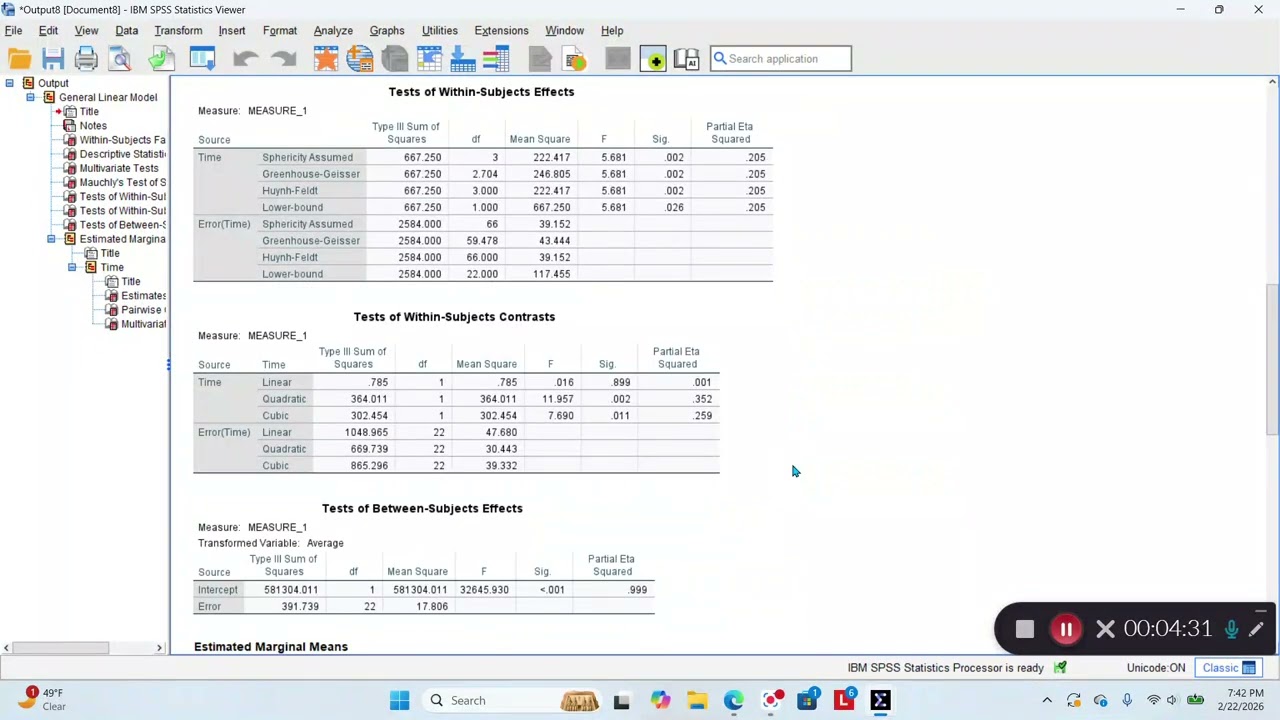The height and width of the screenshot is (720, 1280).
Task: Open the Help menu
Action: pyautogui.click(x=612, y=31)
